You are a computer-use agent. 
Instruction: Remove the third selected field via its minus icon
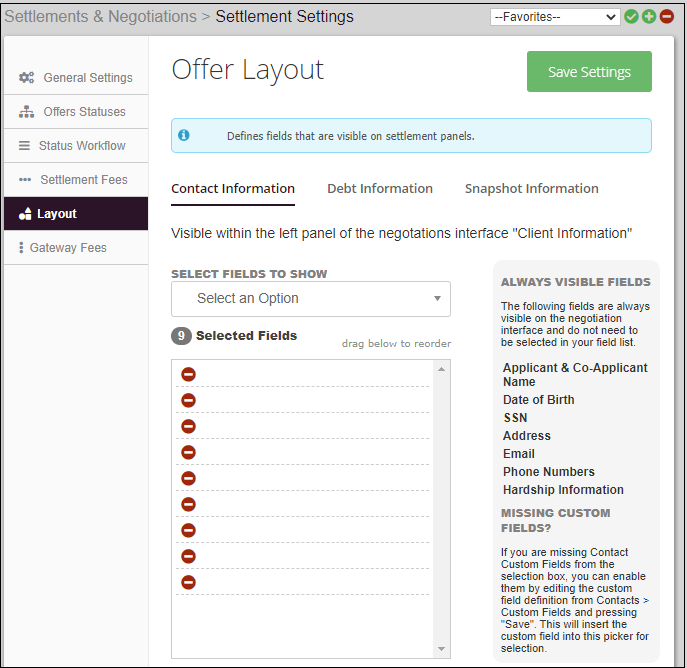click(188, 426)
